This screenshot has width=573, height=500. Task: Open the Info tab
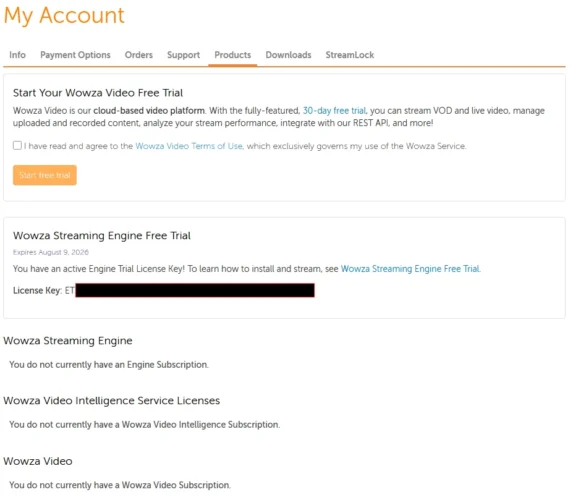(x=18, y=55)
